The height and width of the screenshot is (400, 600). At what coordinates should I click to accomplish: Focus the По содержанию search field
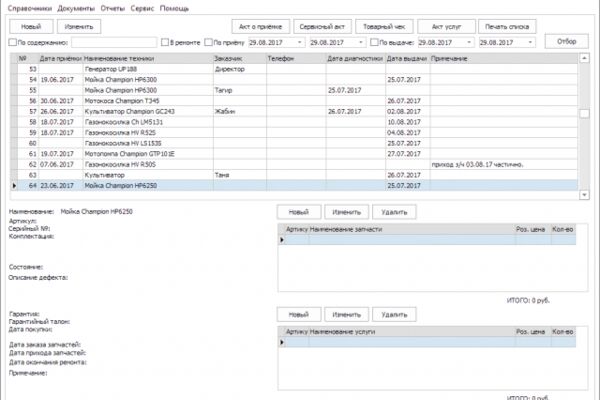tap(114, 42)
